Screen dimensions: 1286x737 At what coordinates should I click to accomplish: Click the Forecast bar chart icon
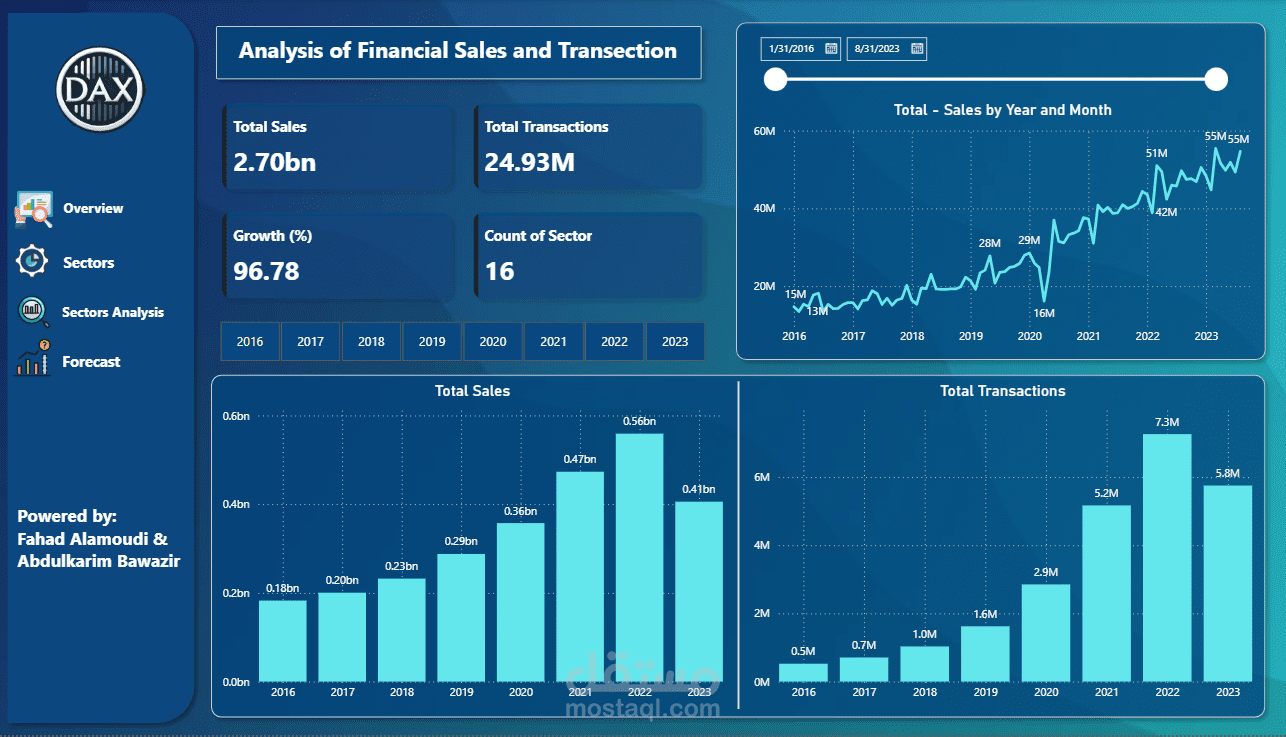[x=34, y=359]
